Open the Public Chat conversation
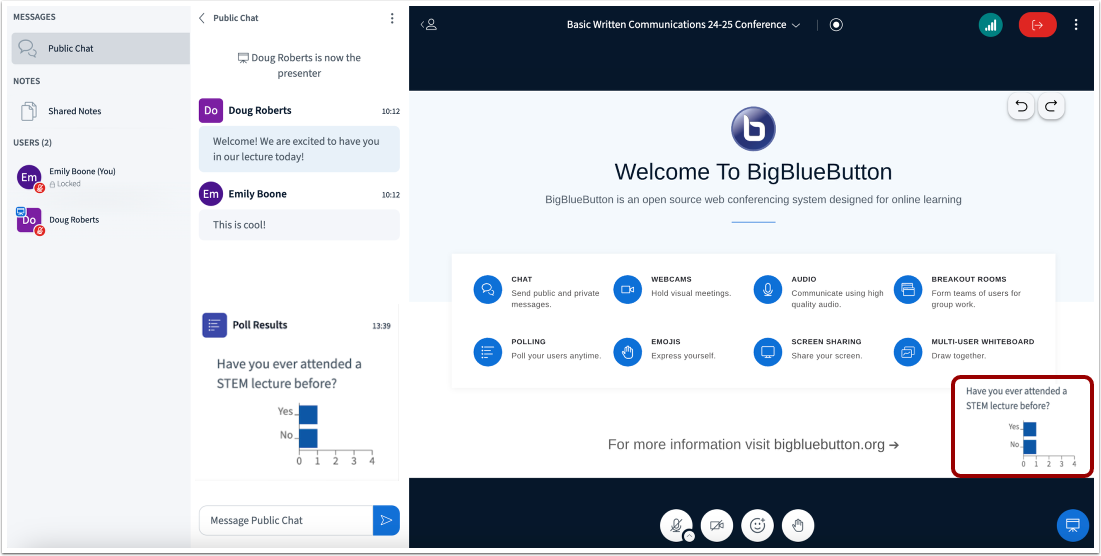The height and width of the screenshot is (556, 1101). click(x=100, y=48)
